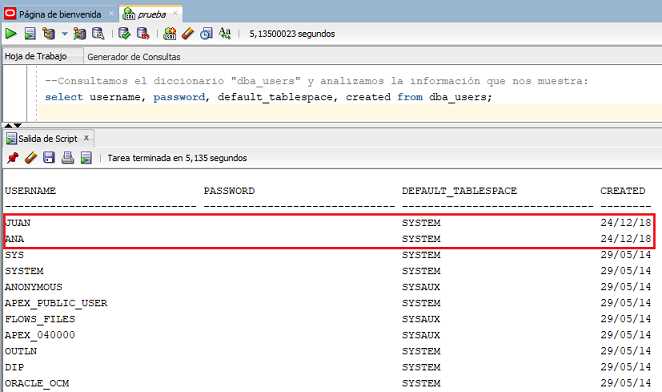Click SYSAUX tablespace in ANONYMOUS row
The width and height of the screenshot is (662, 392).
421,287
